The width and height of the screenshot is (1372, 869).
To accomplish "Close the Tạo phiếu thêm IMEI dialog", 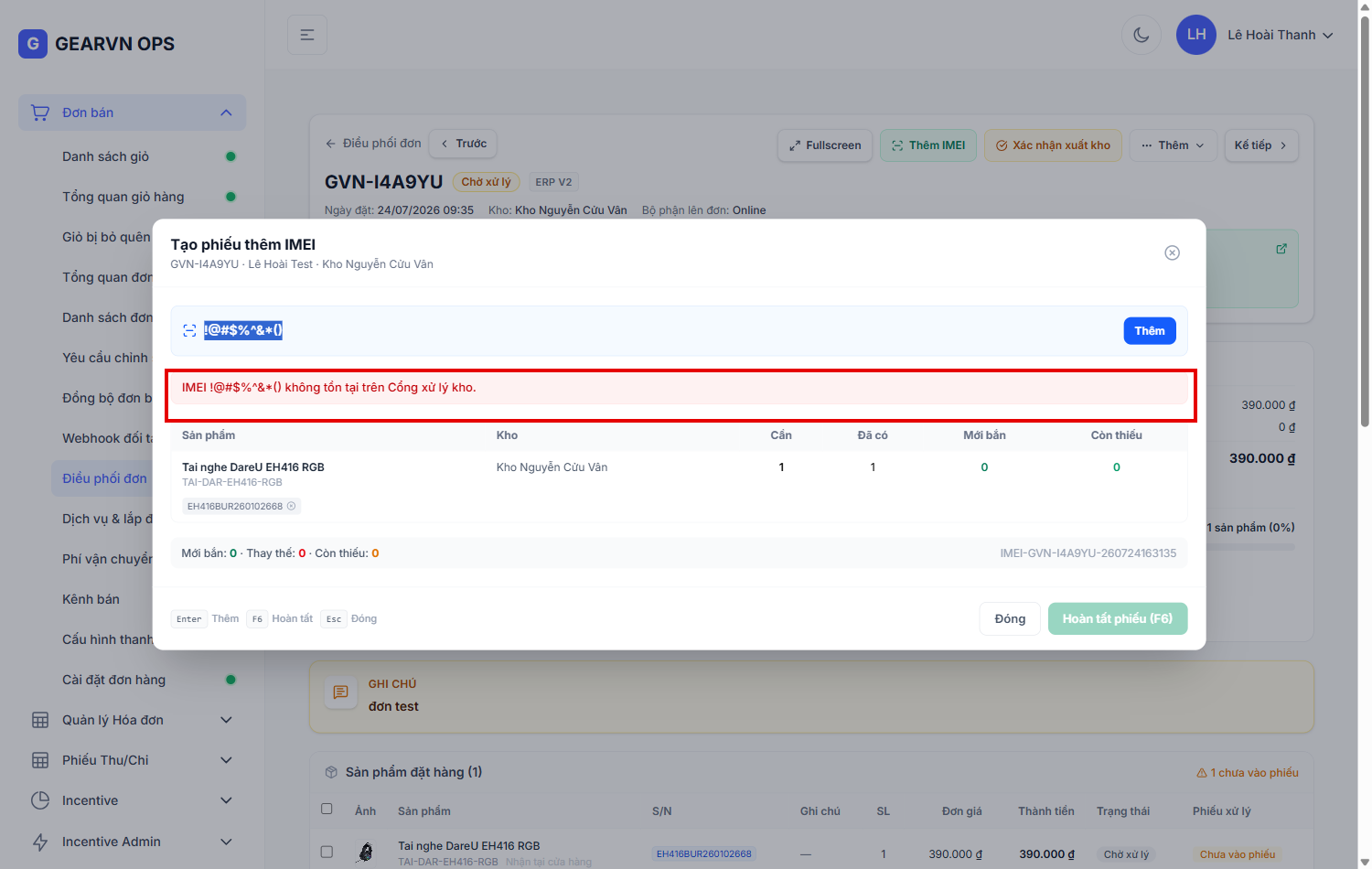I will point(1172,252).
